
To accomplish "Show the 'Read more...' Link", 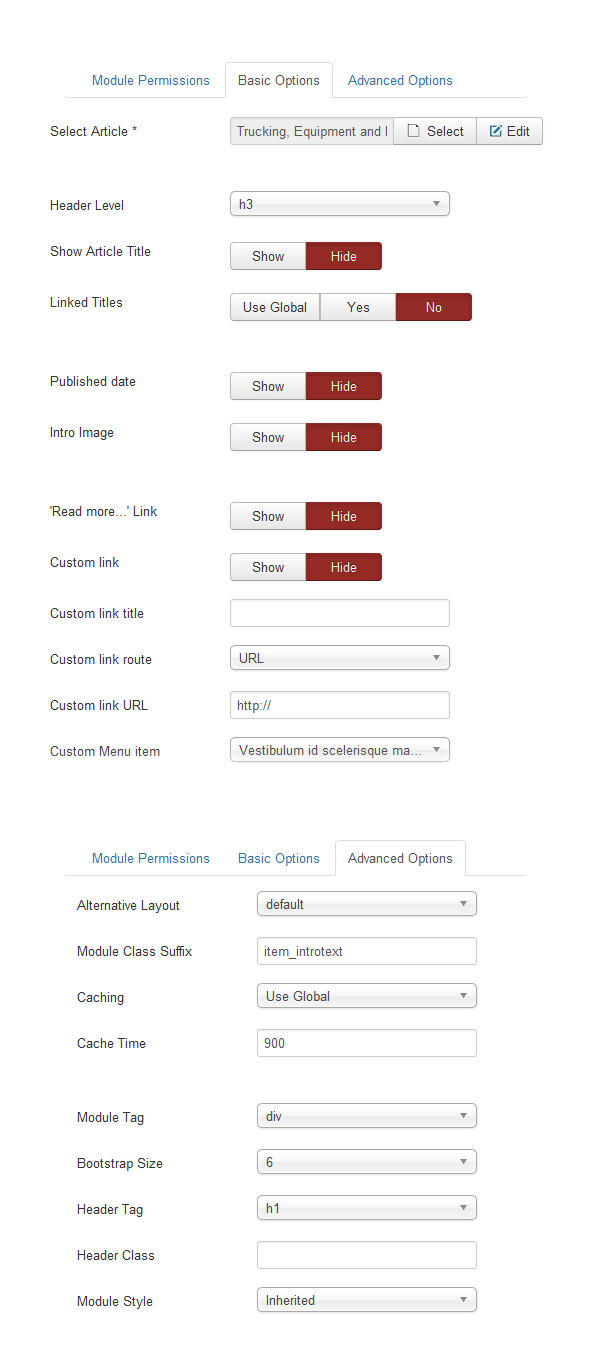I will 268,516.
